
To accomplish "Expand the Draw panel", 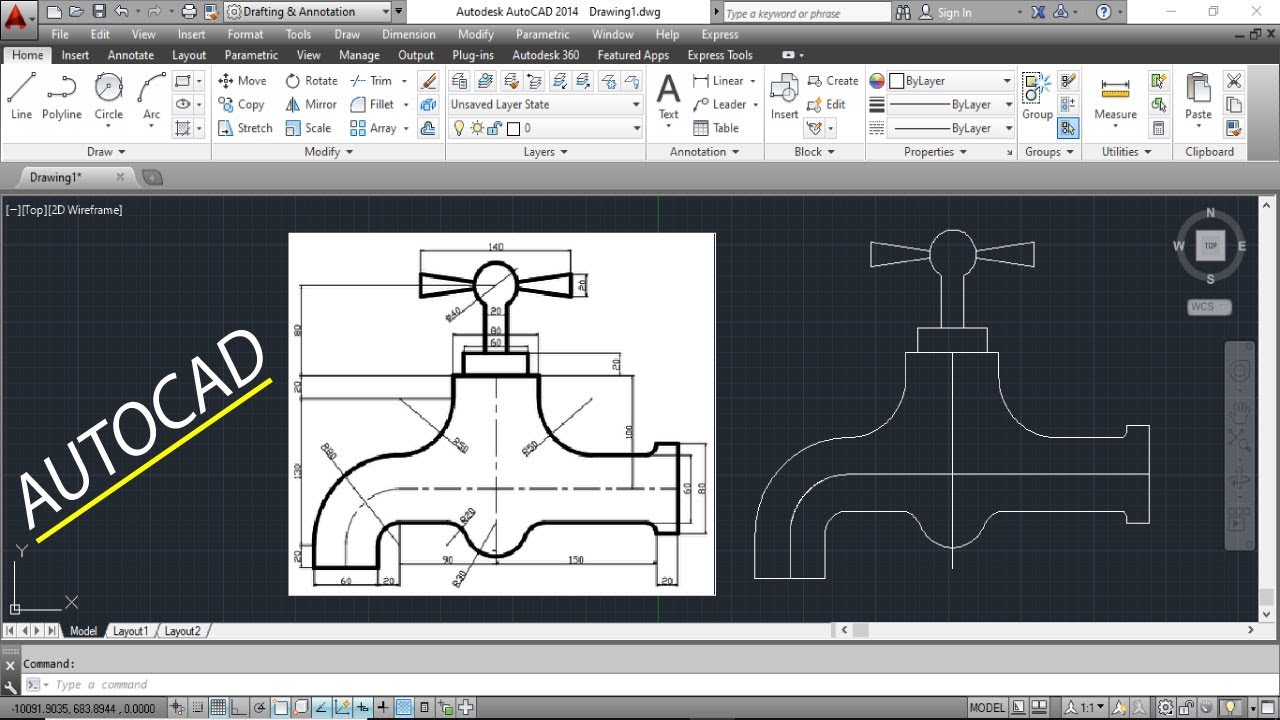I will click(106, 152).
